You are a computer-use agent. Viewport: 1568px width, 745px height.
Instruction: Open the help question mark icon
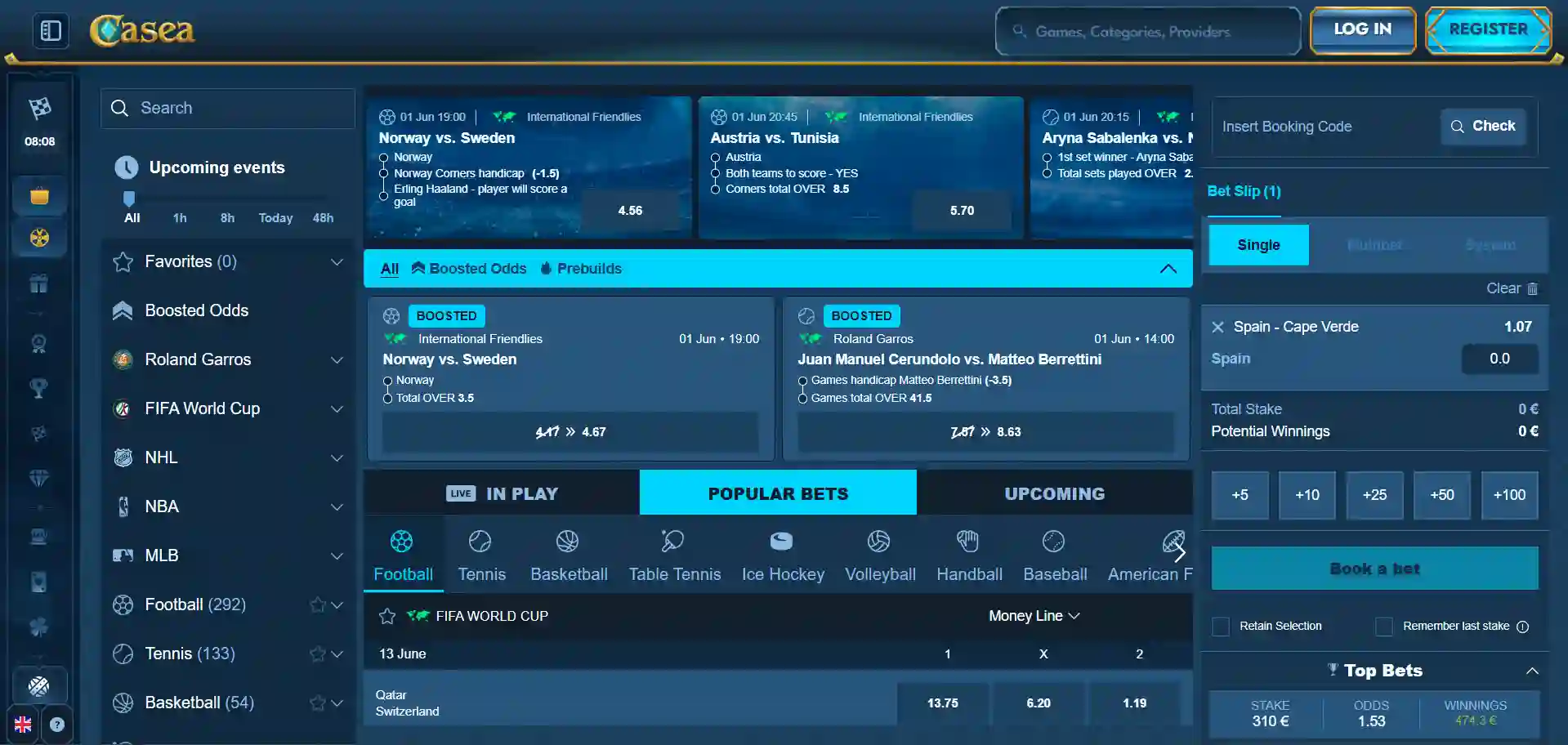tap(57, 725)
